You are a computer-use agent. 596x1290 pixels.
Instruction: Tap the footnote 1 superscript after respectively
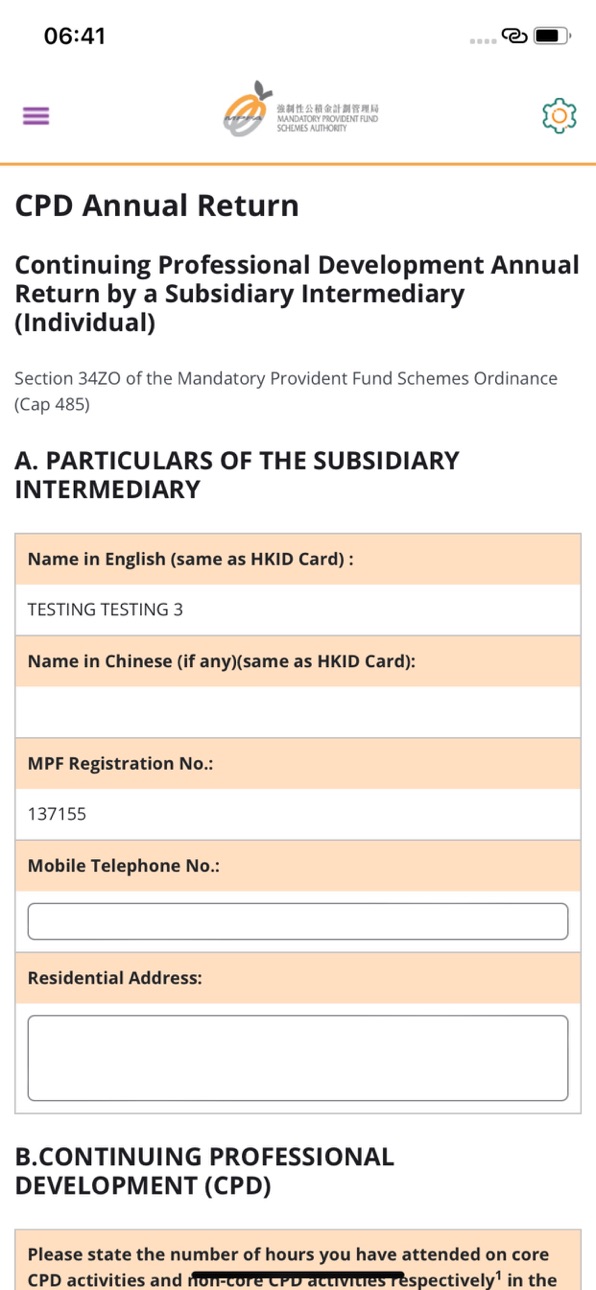(x=498, y=1275)
